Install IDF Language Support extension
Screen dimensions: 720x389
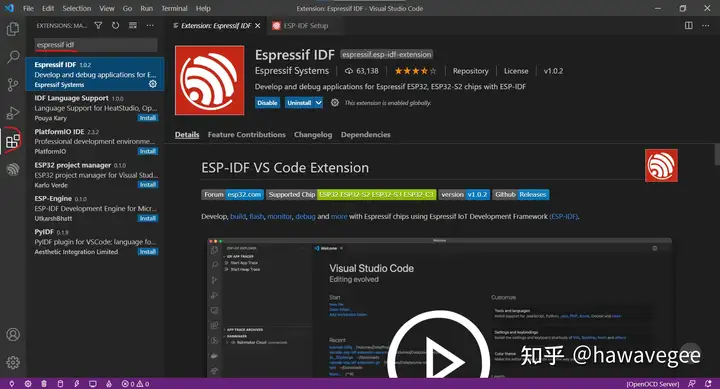pyautogui.click(x=148, y=118)
